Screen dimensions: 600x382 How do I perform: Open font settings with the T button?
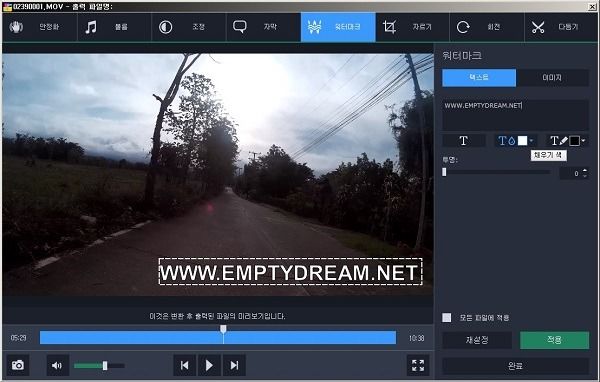coord(464,141)
